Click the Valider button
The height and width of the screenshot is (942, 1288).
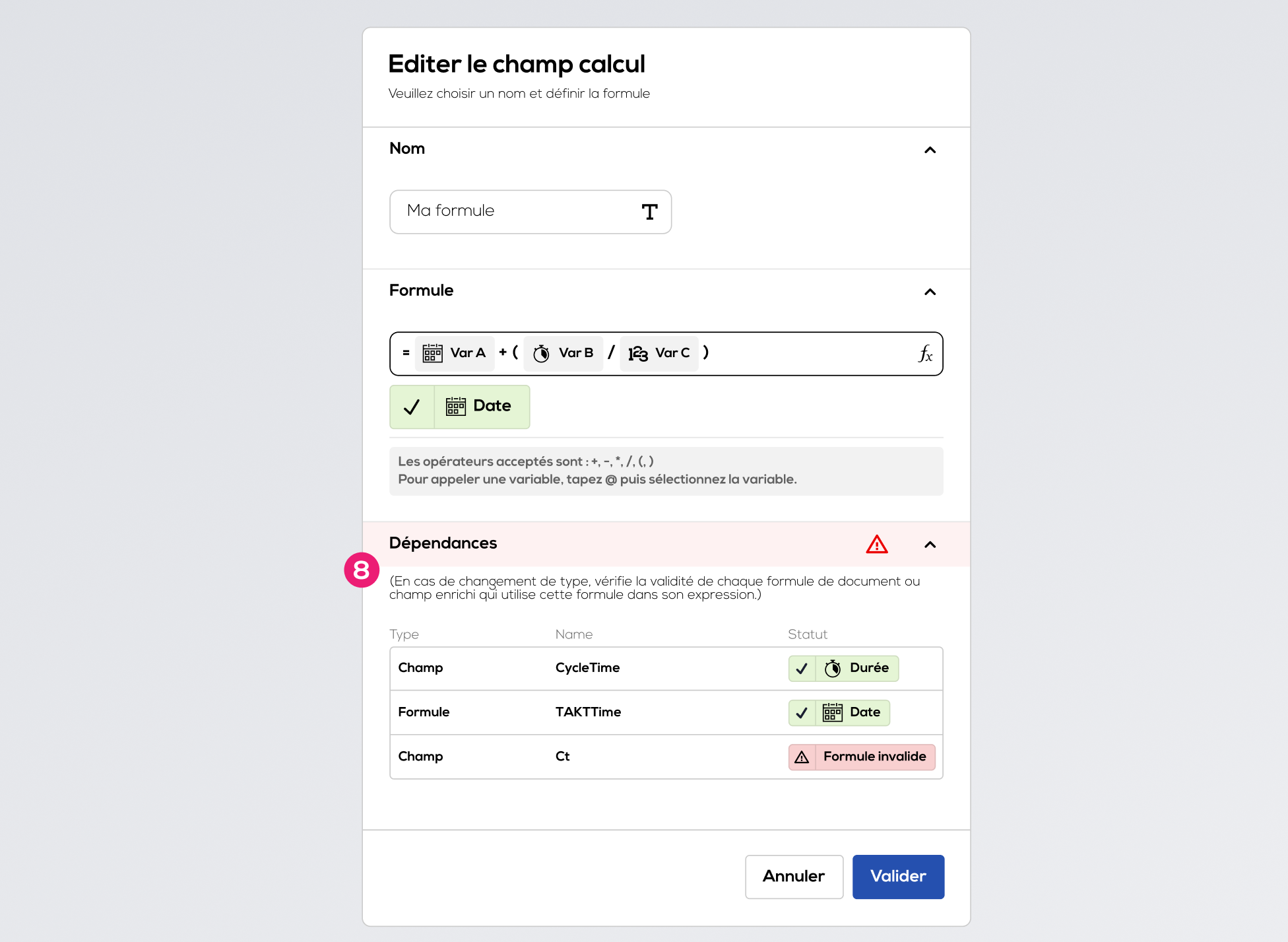tap(898, 877)
